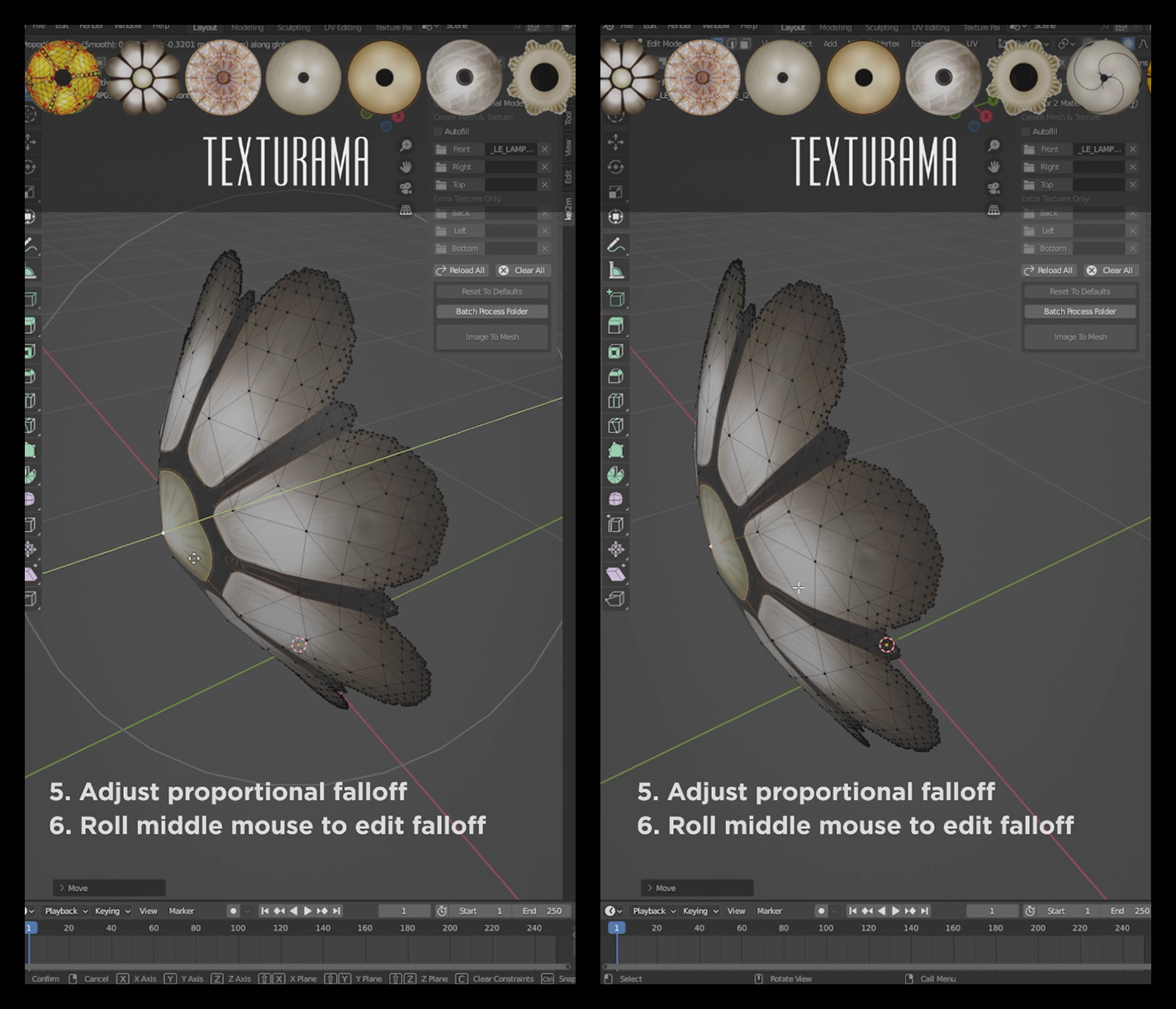The width and height of the screenshot is (1176, 1009).
Task: Open Playback dropdown in left timeline
Action: [65, 911]
